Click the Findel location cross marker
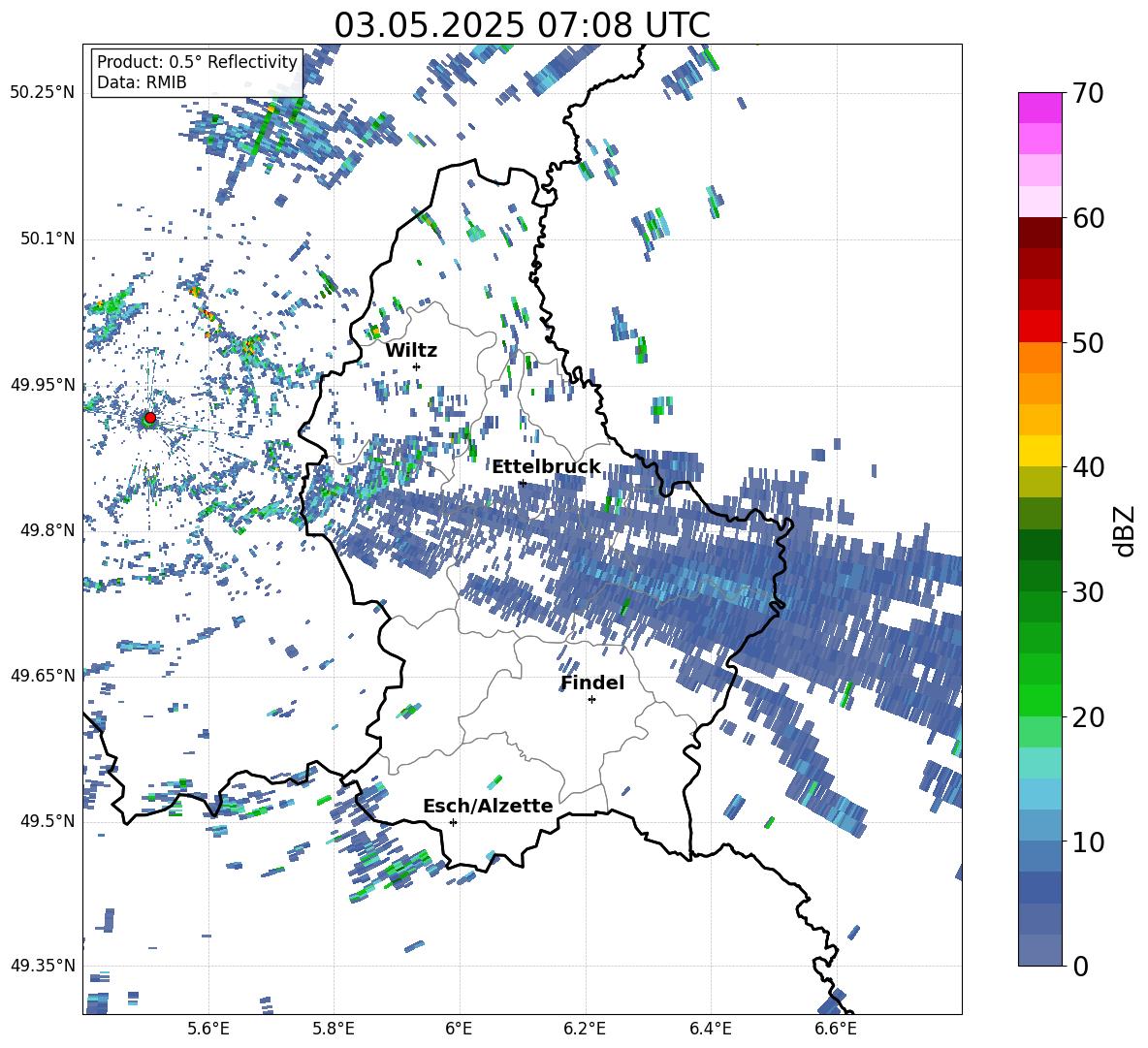Viewport: 1148px width, 1048px height. [591, 700]
